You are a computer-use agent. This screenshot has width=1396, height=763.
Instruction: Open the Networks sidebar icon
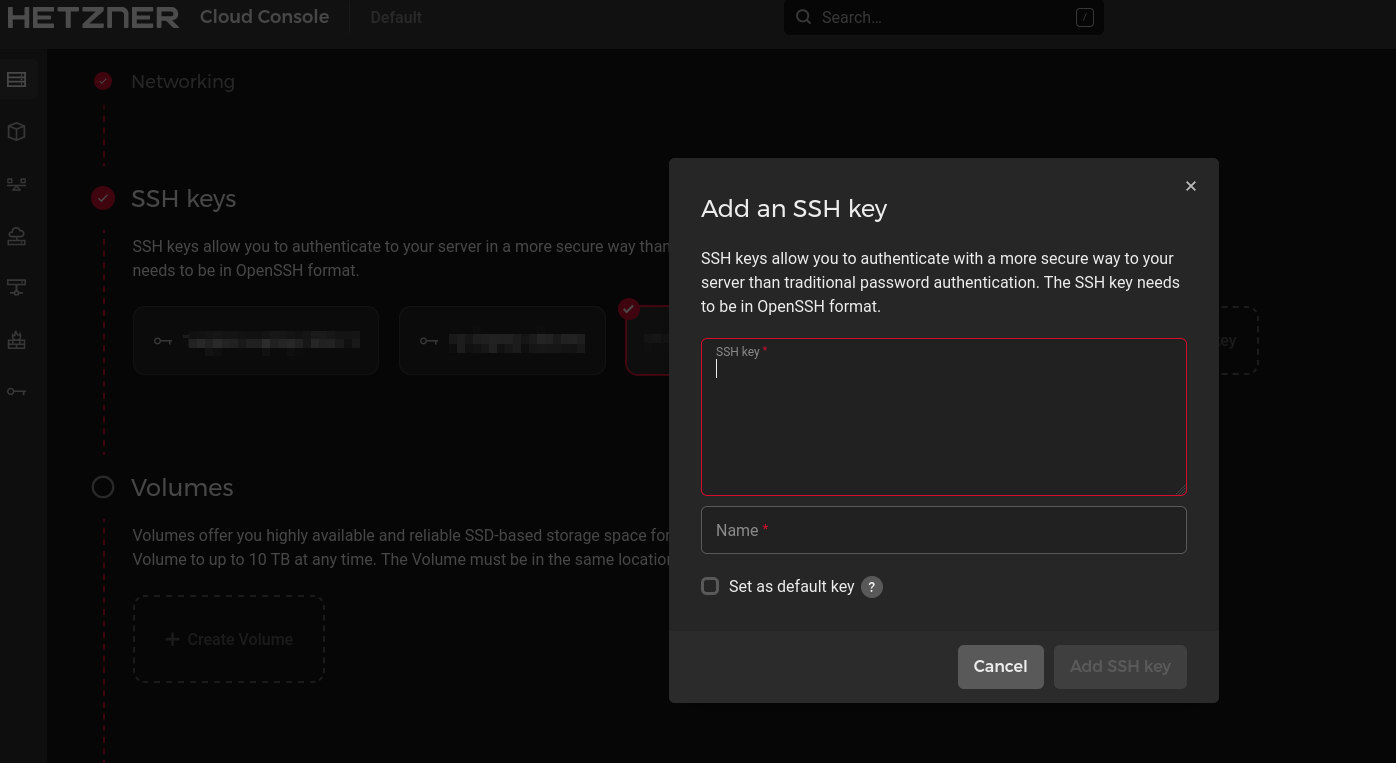pos(17,287)
